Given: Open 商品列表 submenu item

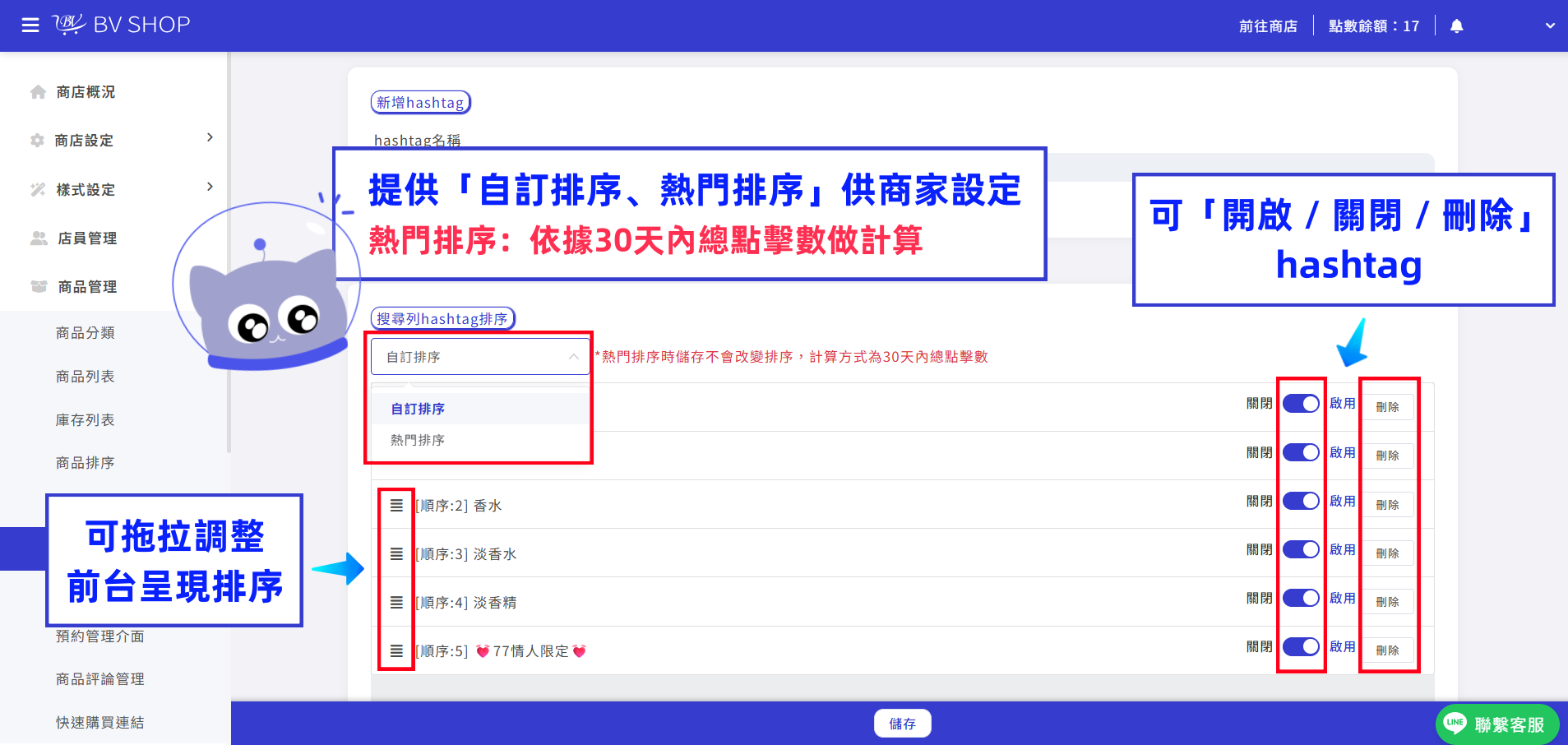Looking at the screenshot, I should (x=86, y=377).
